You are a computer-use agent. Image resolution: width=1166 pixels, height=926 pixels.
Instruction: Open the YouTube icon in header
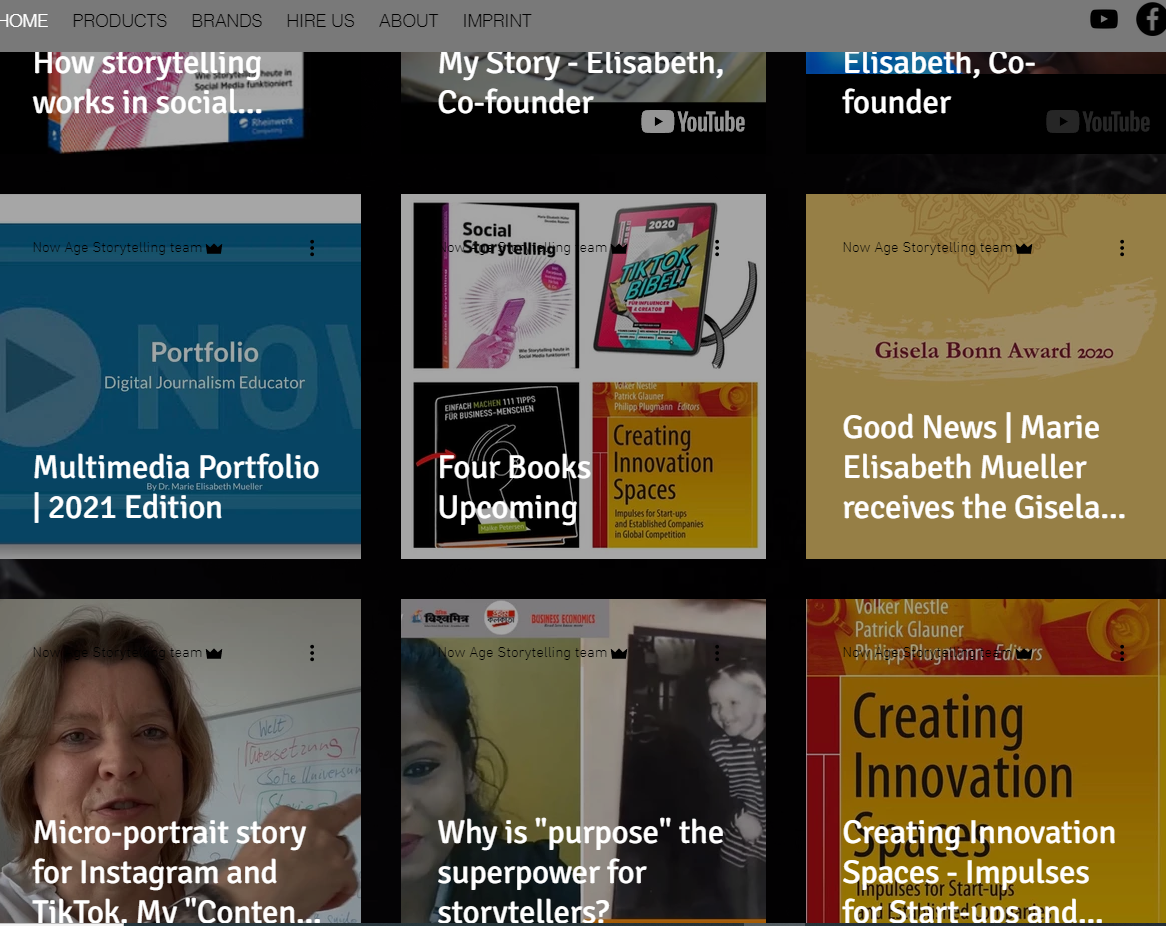(1104, 19)
